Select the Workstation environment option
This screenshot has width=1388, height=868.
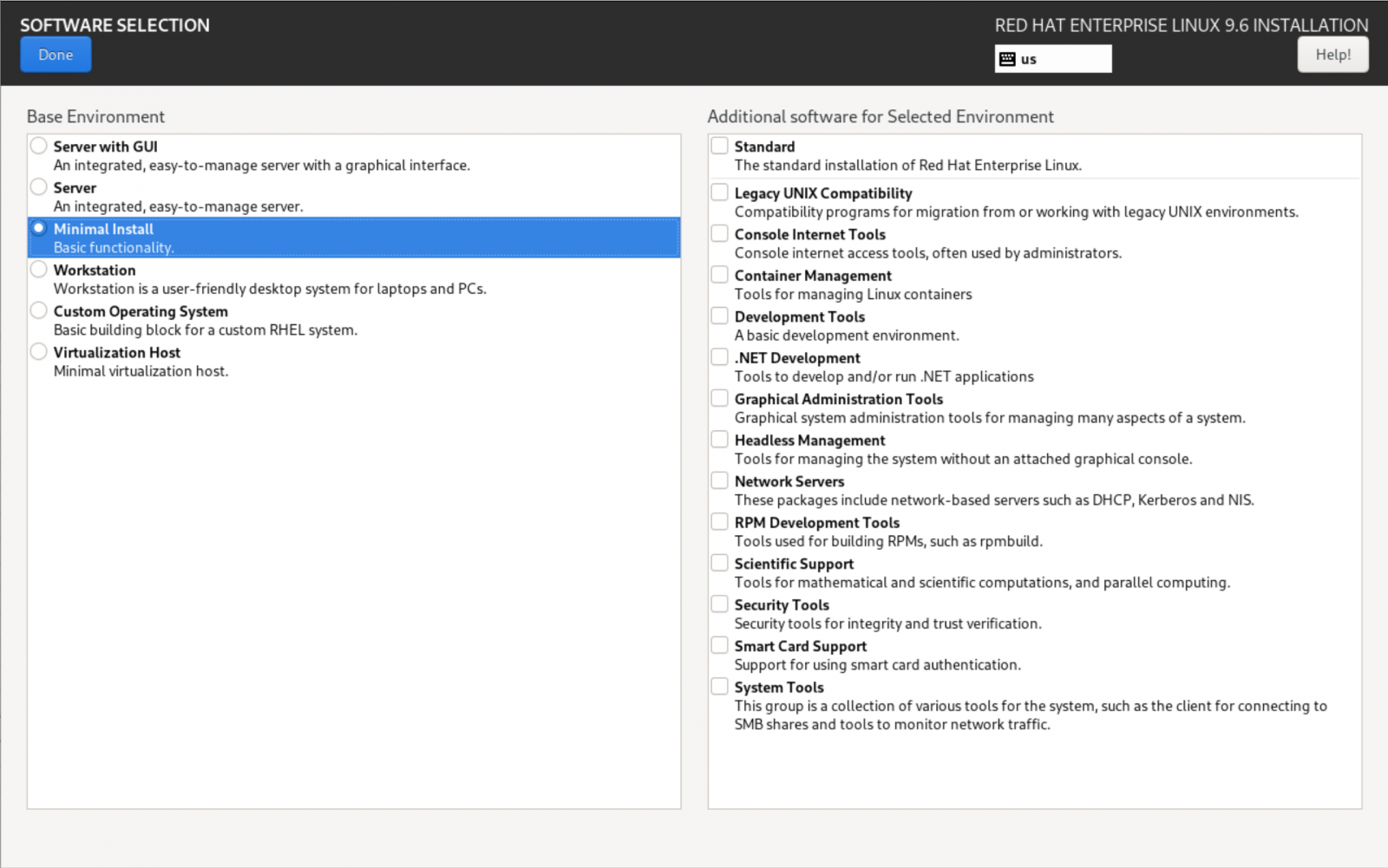[39, 270]
